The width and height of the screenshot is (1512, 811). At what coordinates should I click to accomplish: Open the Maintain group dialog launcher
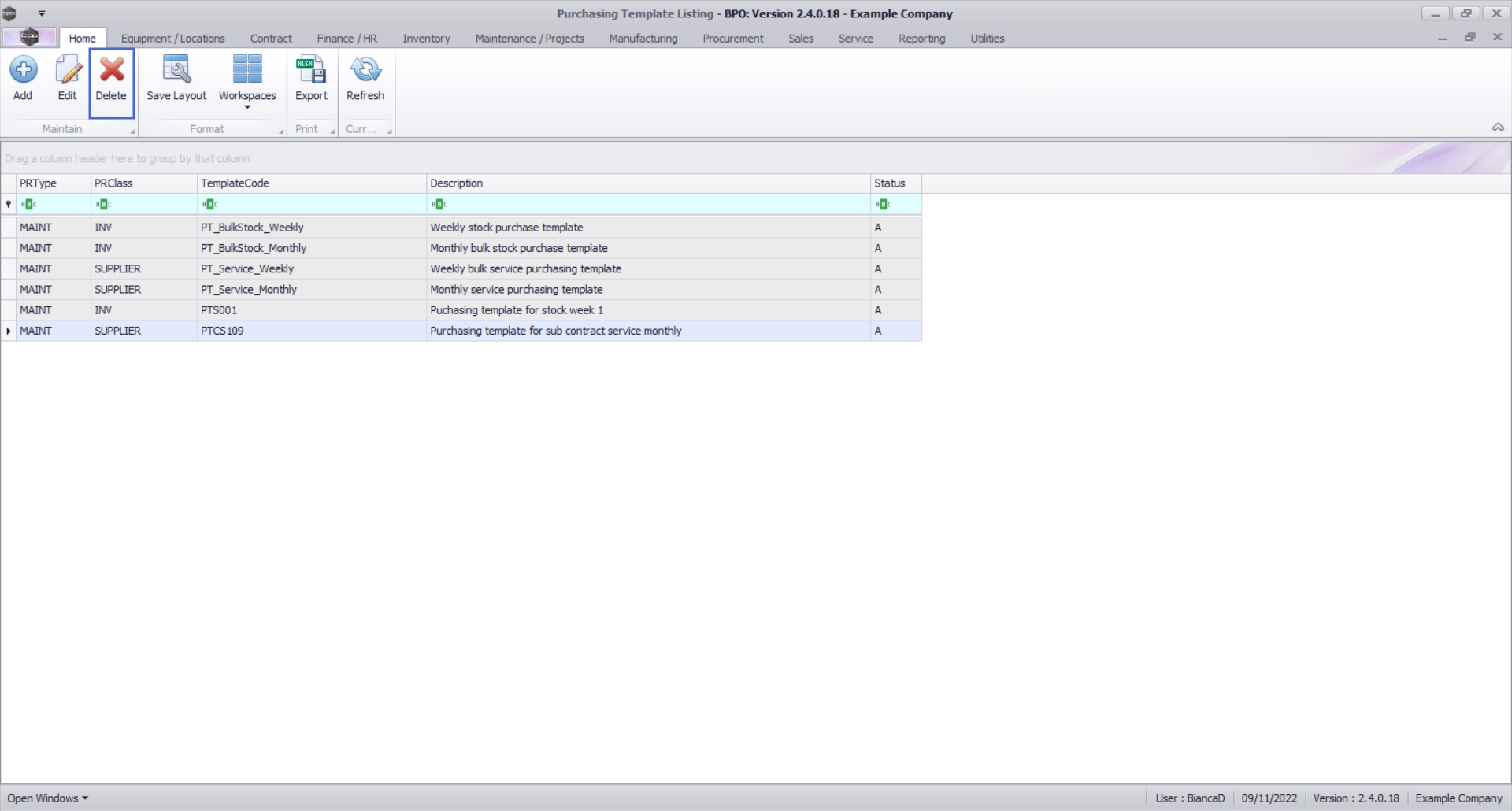132,131
